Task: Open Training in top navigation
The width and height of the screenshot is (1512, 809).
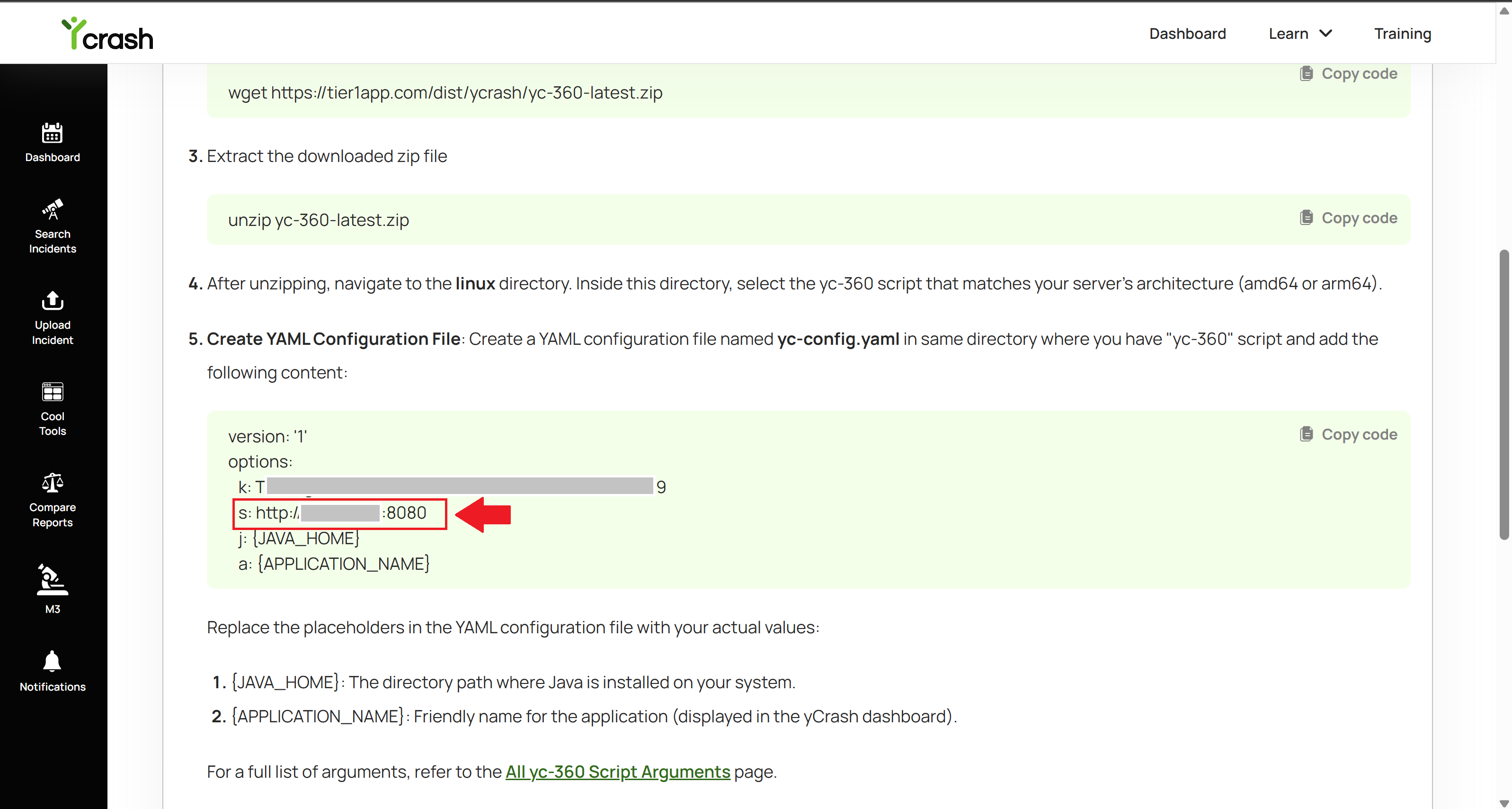Action: point(1402,34)
